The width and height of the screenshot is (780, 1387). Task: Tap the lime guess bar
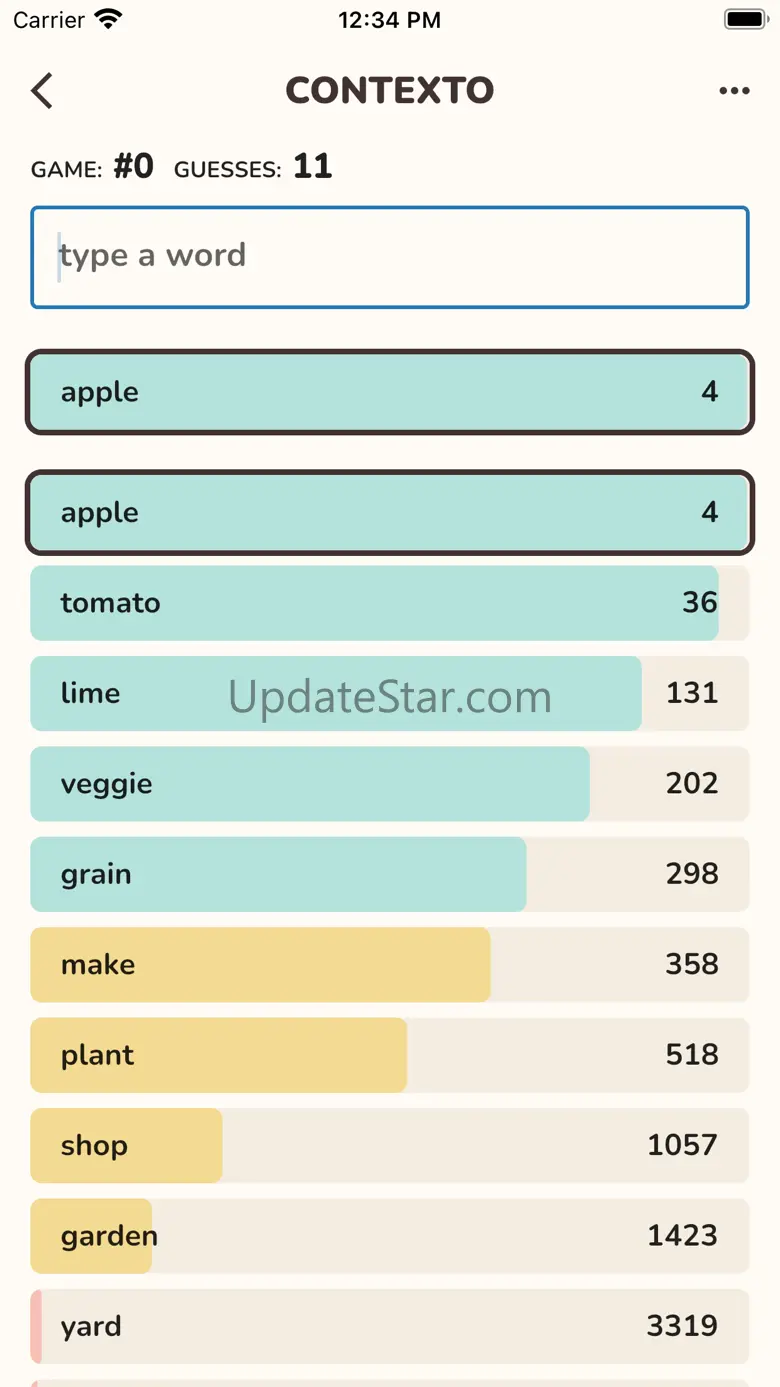click(390, 693)
